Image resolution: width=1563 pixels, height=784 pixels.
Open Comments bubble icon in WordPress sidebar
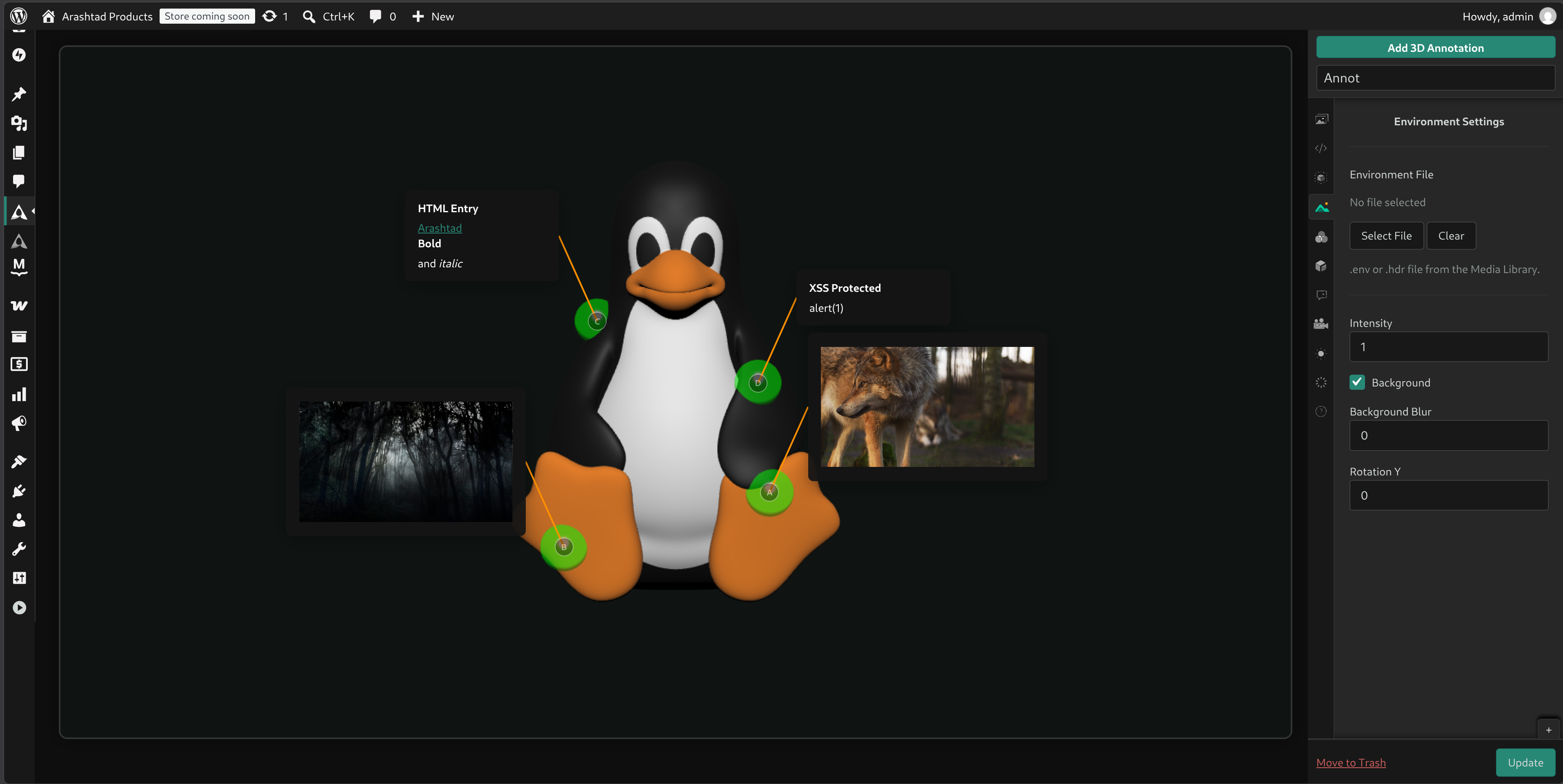pos(19,181)
